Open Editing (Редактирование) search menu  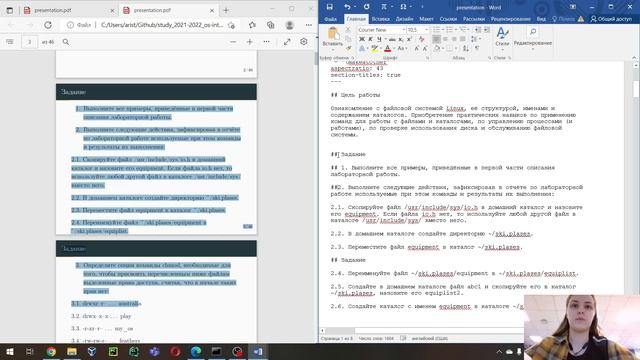click(x=533, y=38)
